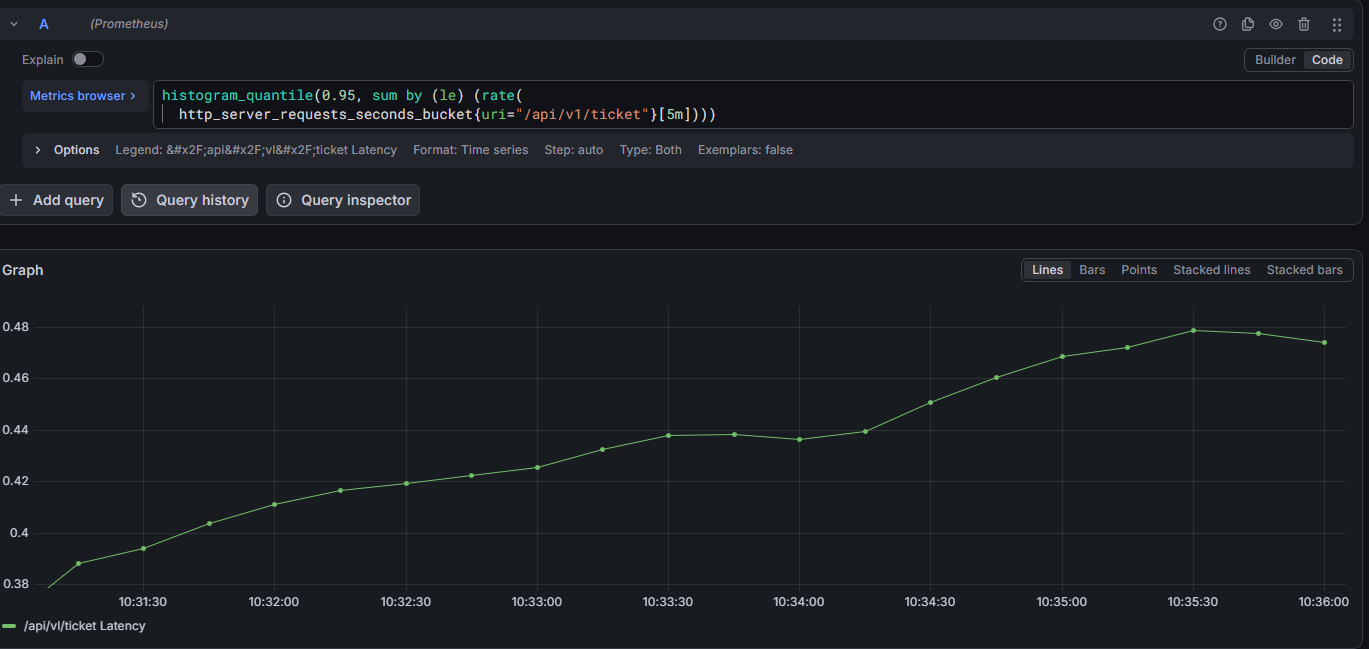Click the Exemplars: false option text

pos(745,150)
